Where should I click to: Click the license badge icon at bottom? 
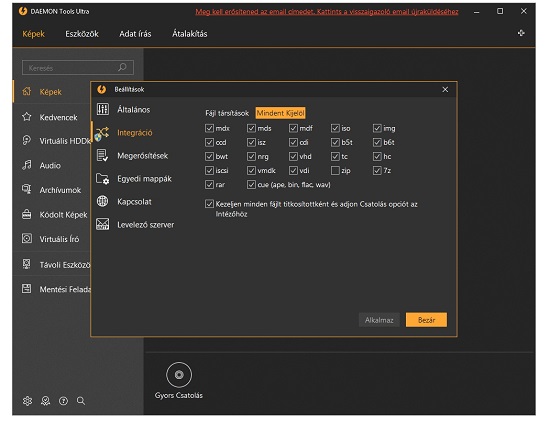coord(45,401)
